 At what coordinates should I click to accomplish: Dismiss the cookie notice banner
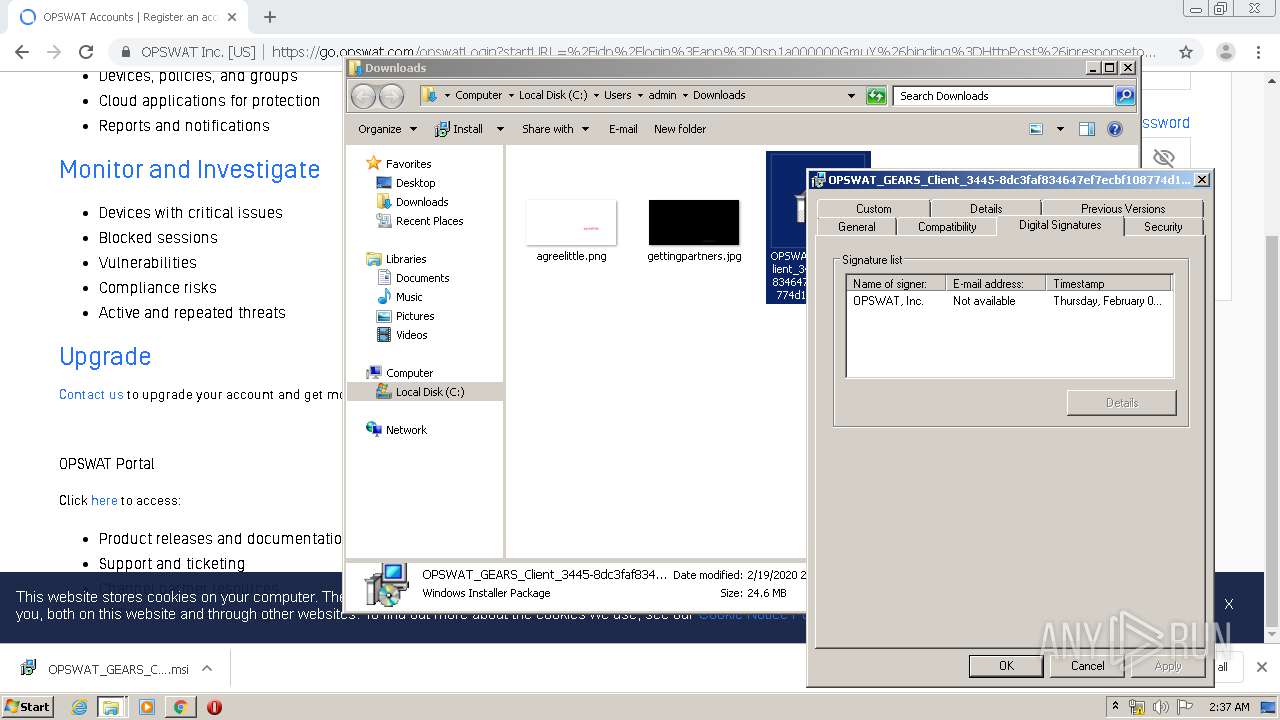coord(1229,604)
